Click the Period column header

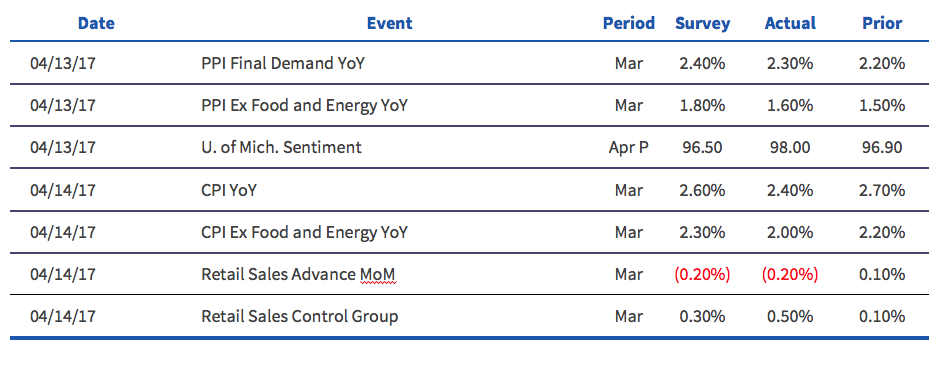[x=629, y=23]
